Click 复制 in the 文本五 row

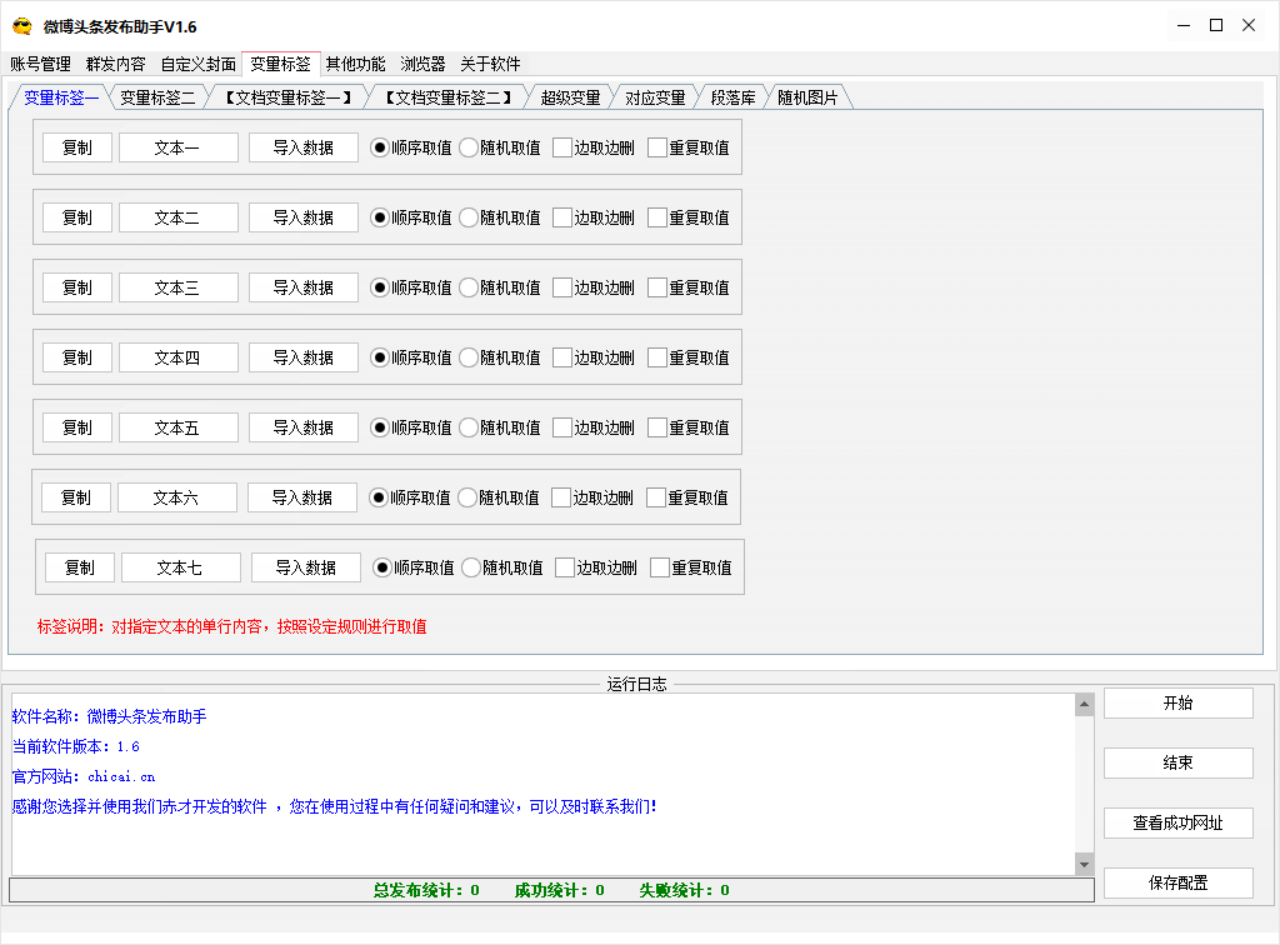[x=77, y=427]
